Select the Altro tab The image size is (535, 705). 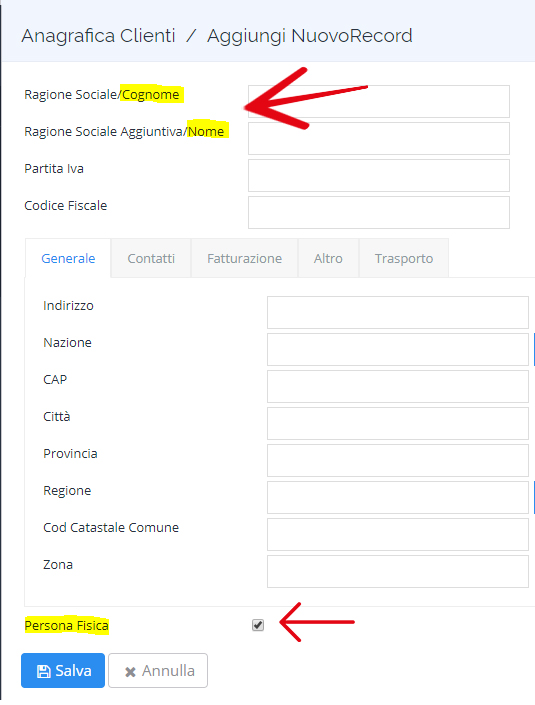pyautogui.click(x=328, y=258)
